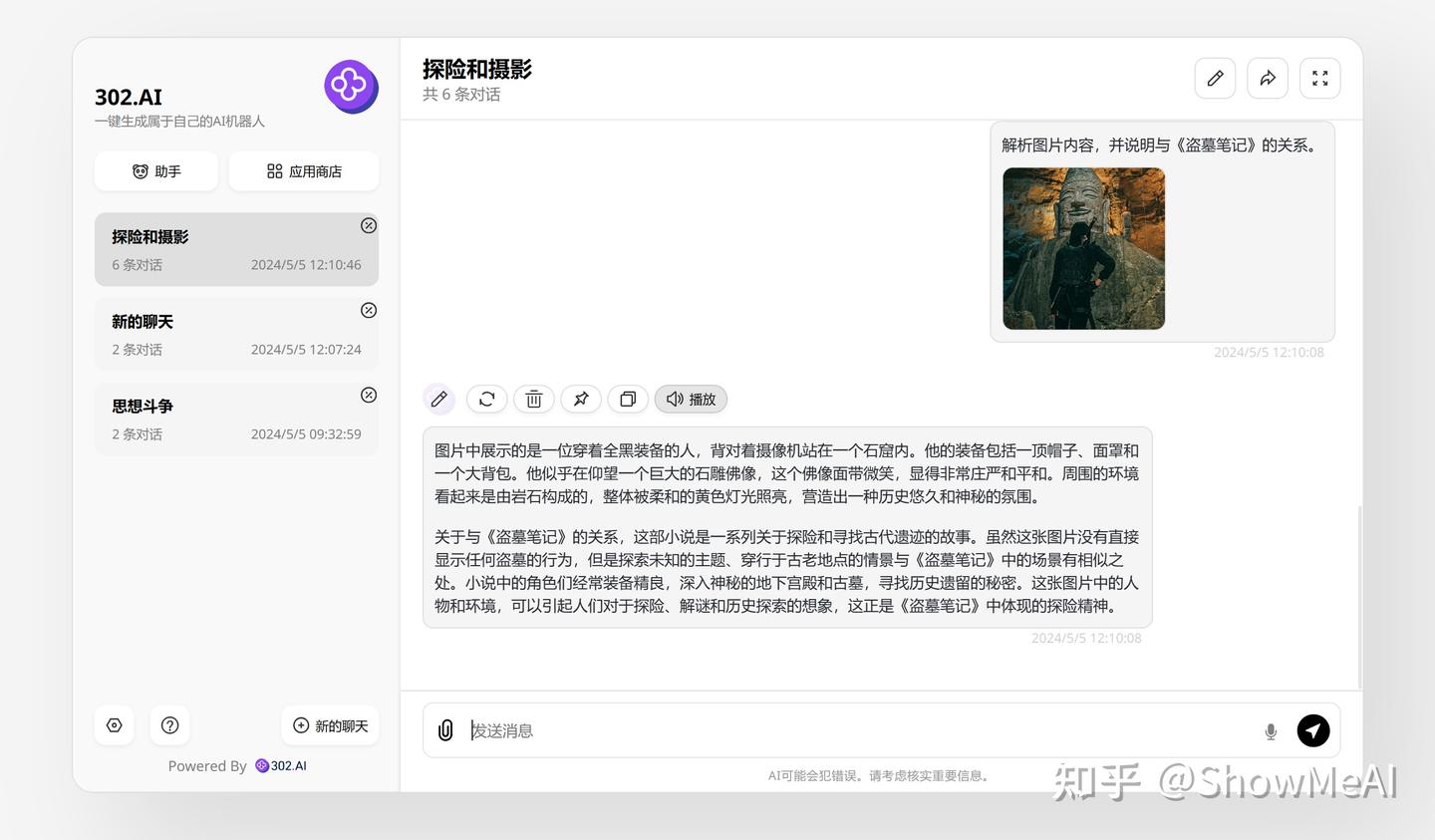Share the conversation via the share icon

click(x=1267, y=77)
